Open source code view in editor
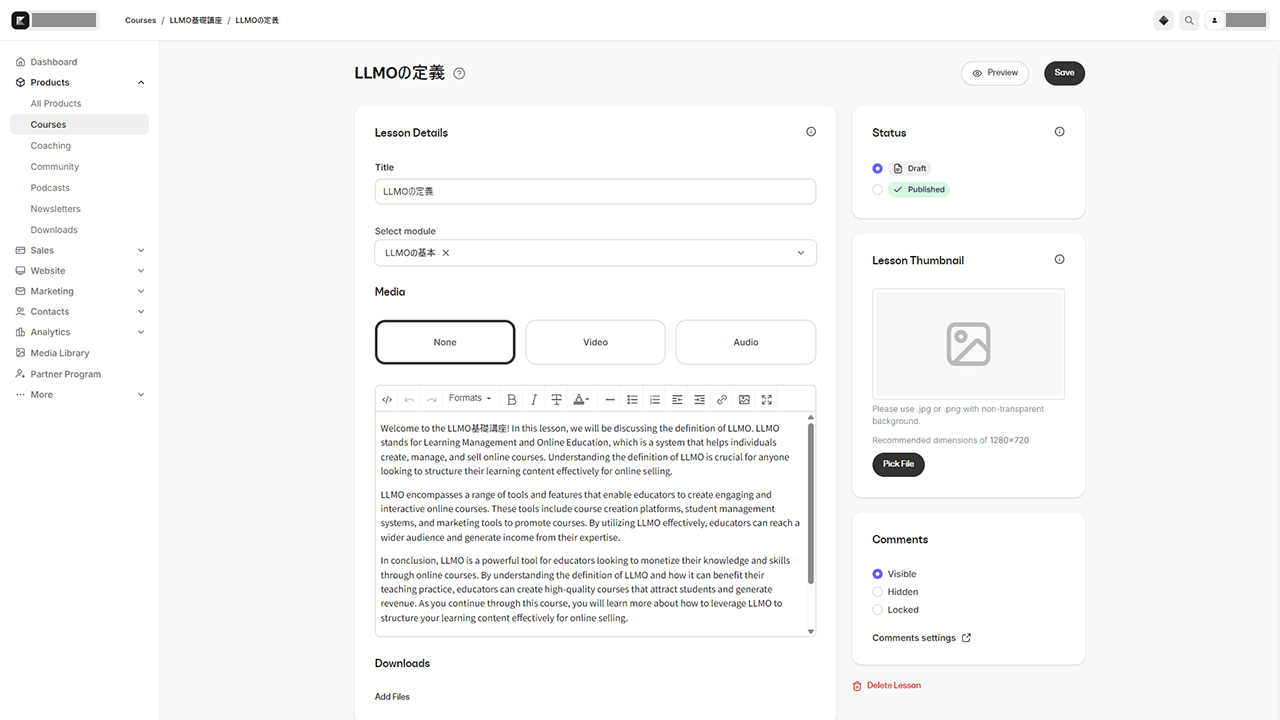 387,399
